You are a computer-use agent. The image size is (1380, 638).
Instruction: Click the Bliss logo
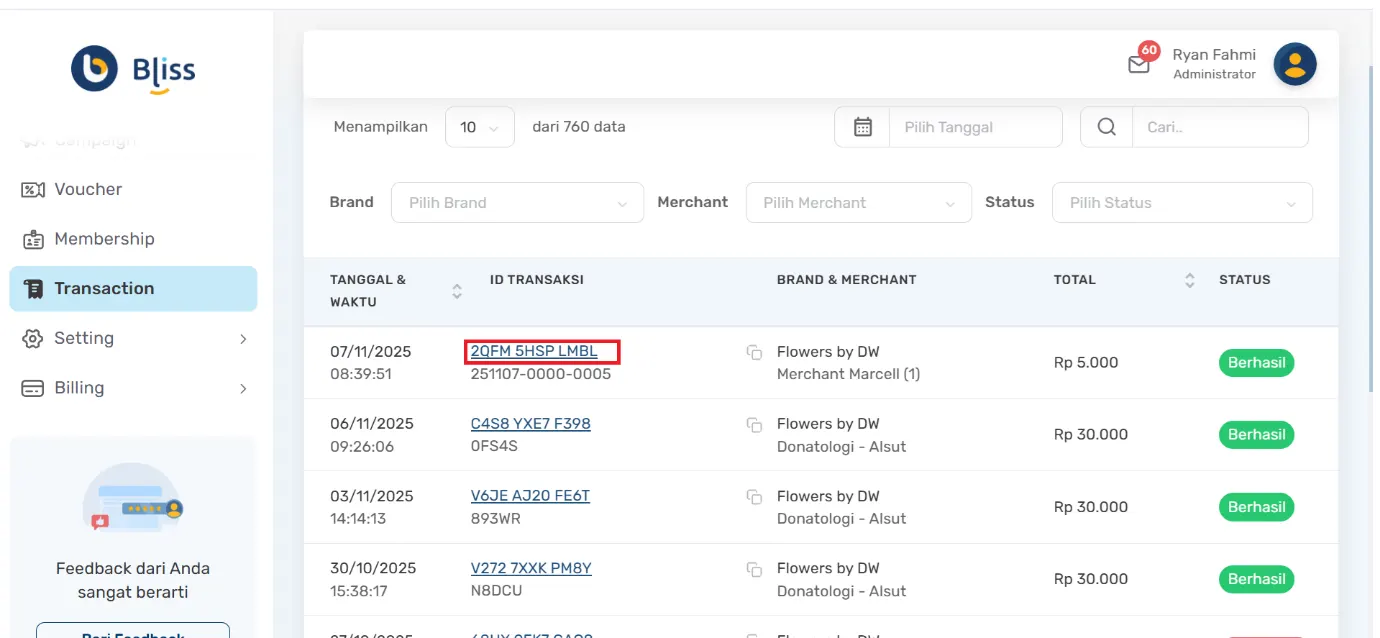(x=134, y=69)
